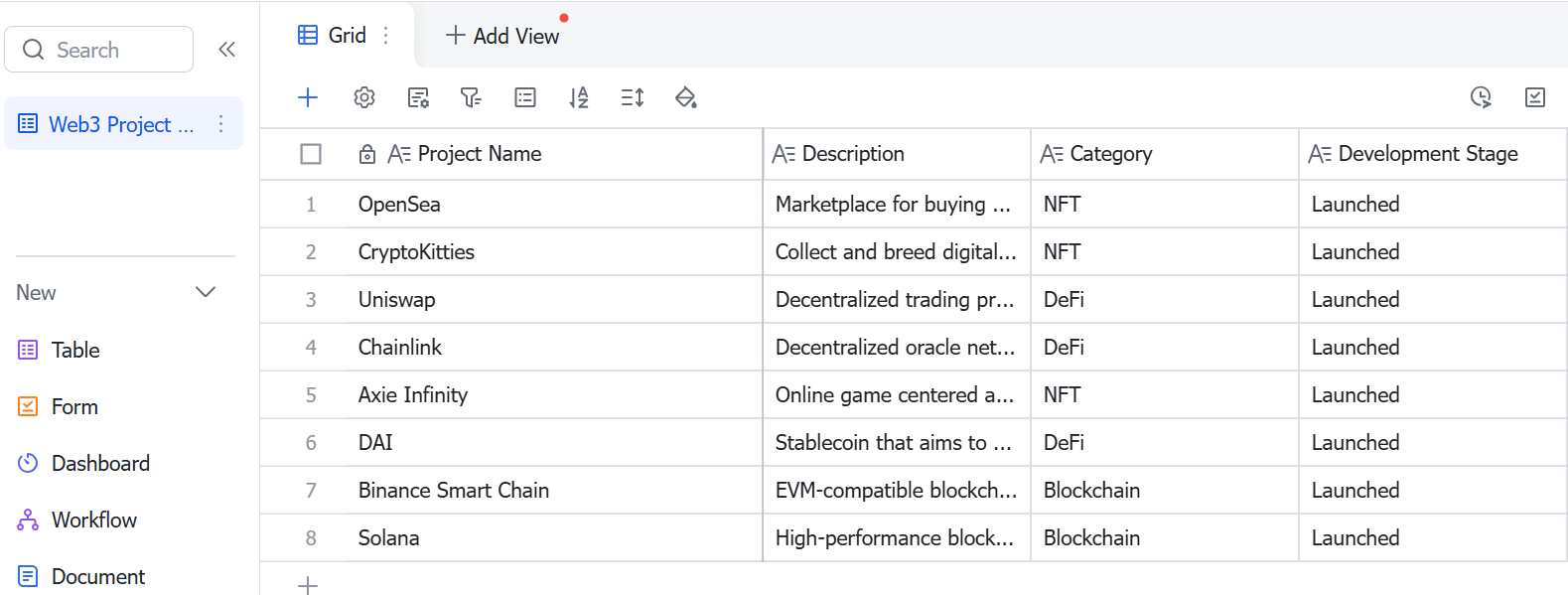Click the Description column header
The image size is (1568, 595).
pyautogui.click(x=897, y=154)
